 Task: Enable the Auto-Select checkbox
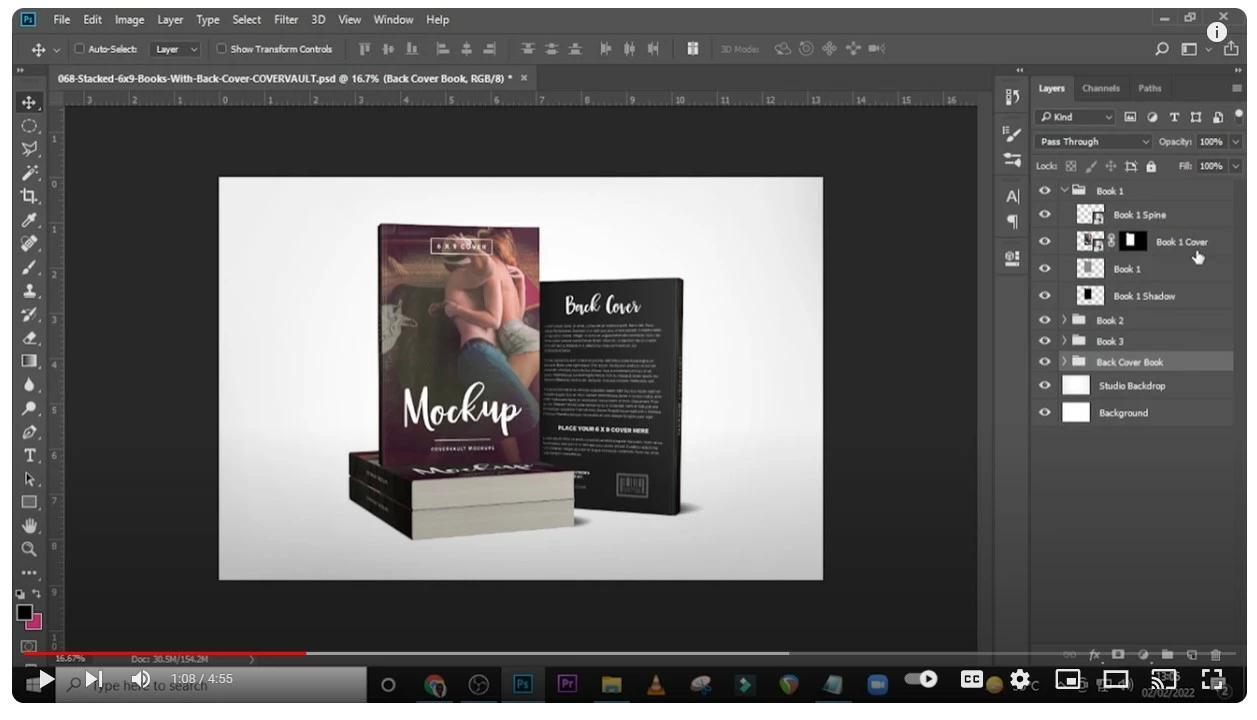point(80,49)
